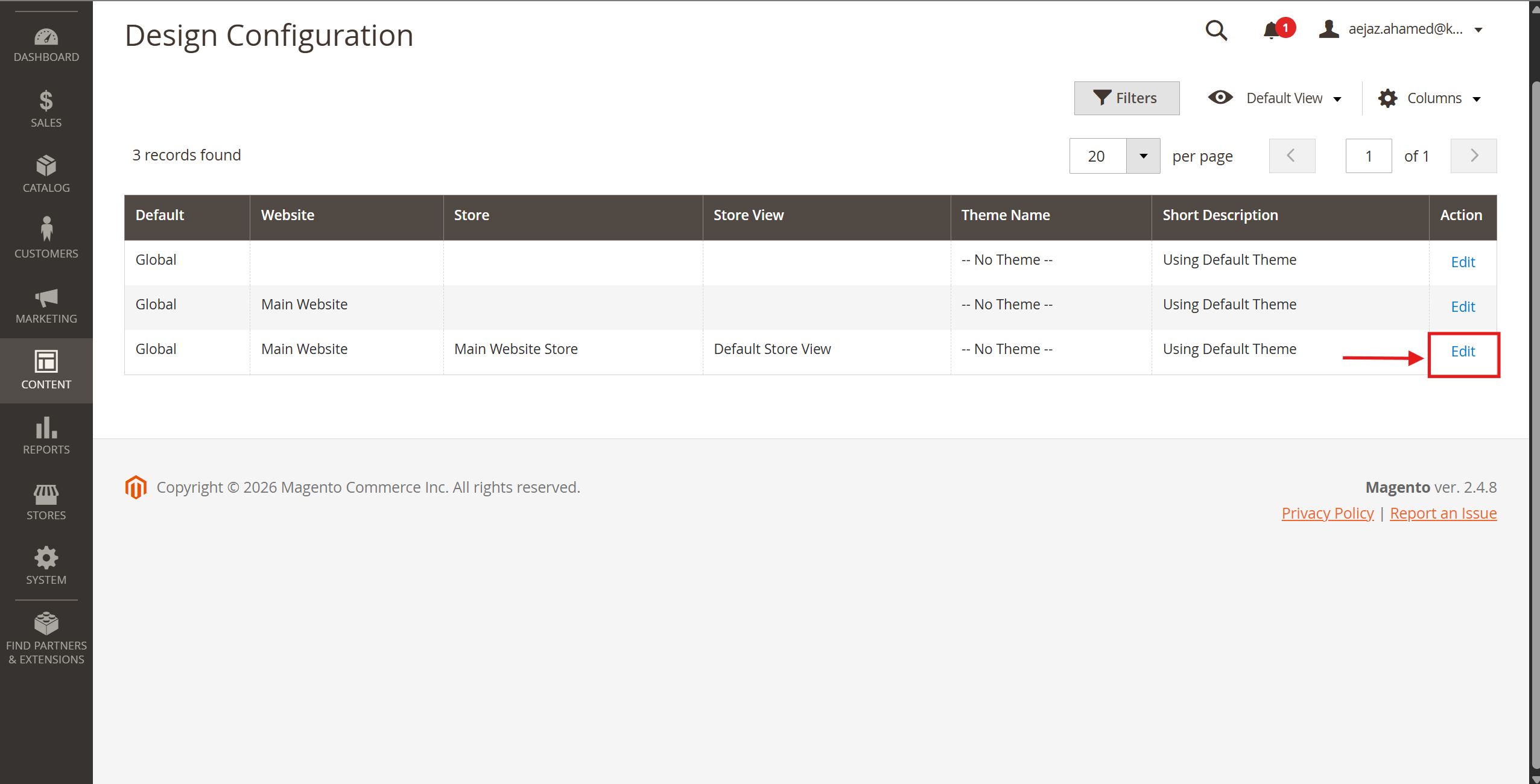Edit the first Global row with no website

pos(1463,262)
